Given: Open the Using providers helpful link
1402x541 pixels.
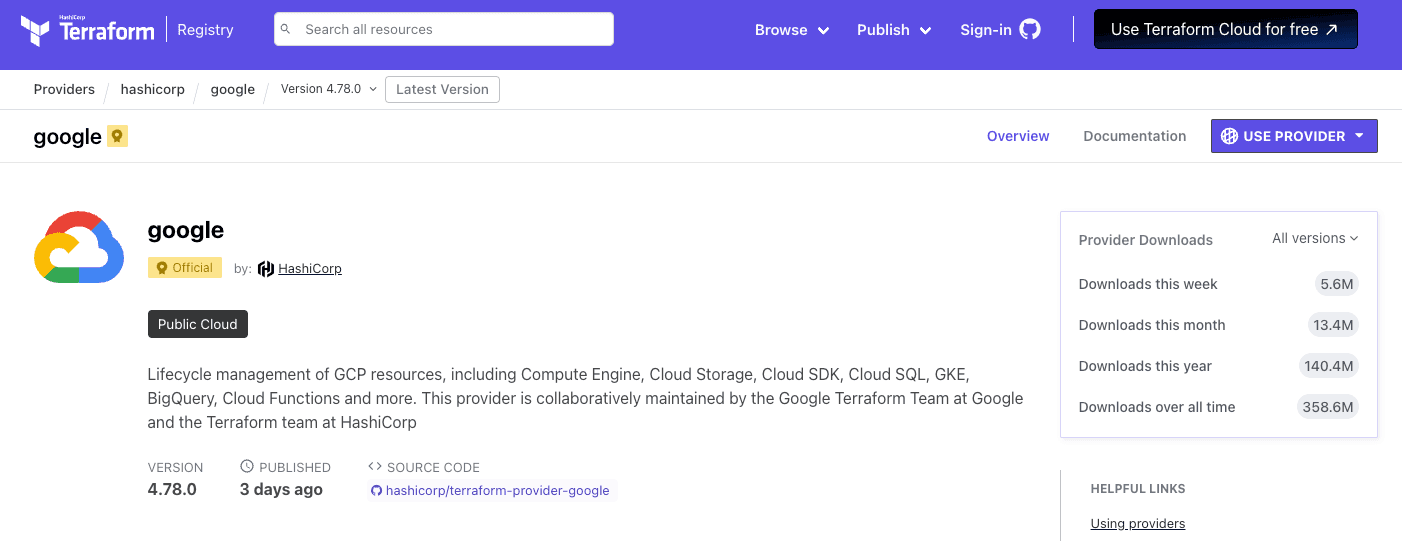Looking at the screenshot, I should (1137, 523).
